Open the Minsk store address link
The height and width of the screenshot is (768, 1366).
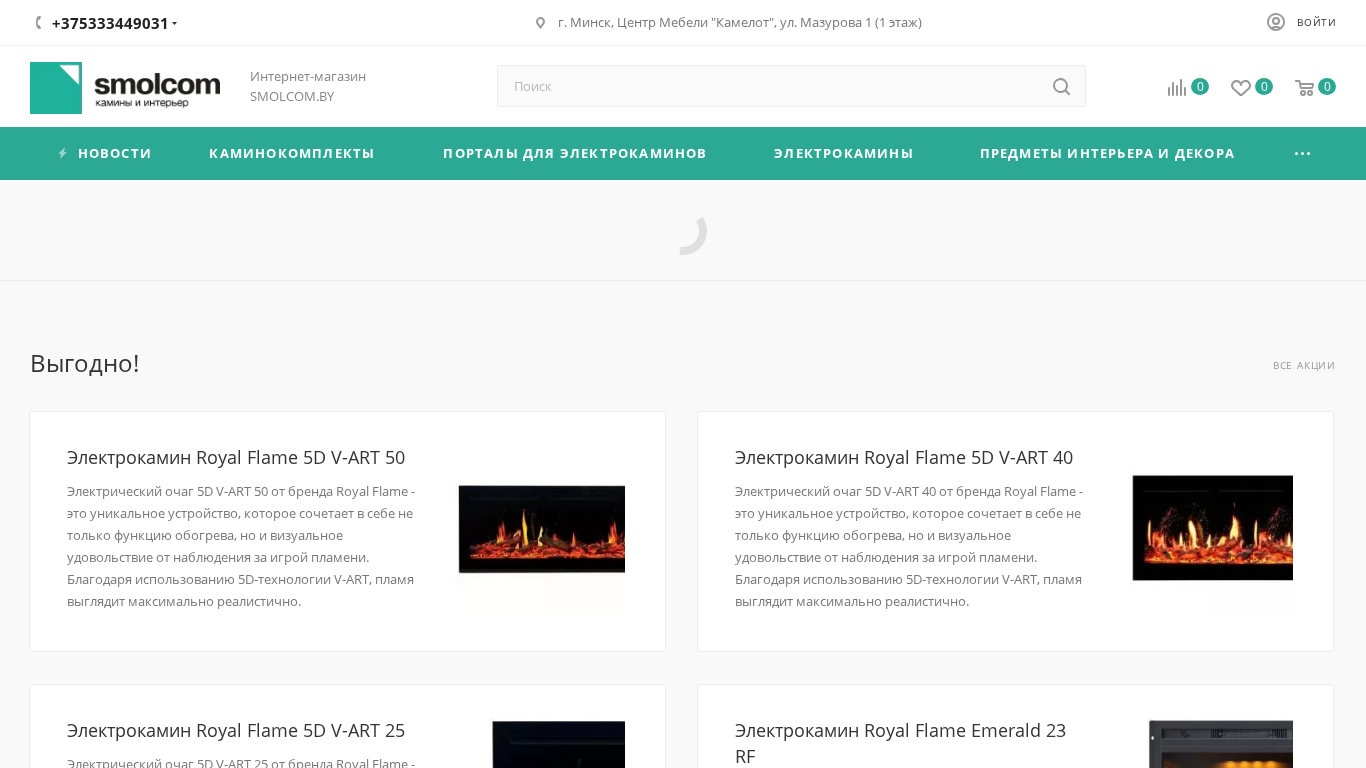740,22
